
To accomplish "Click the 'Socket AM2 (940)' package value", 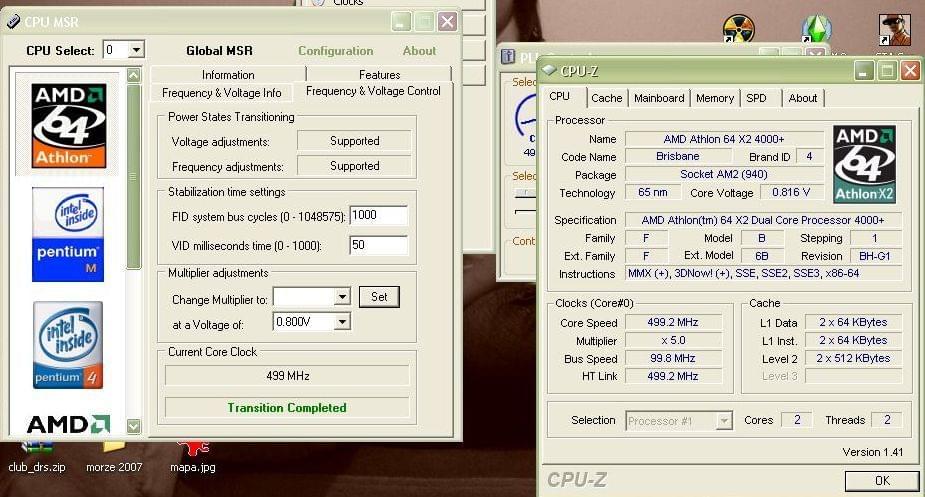I will [724, 174].
